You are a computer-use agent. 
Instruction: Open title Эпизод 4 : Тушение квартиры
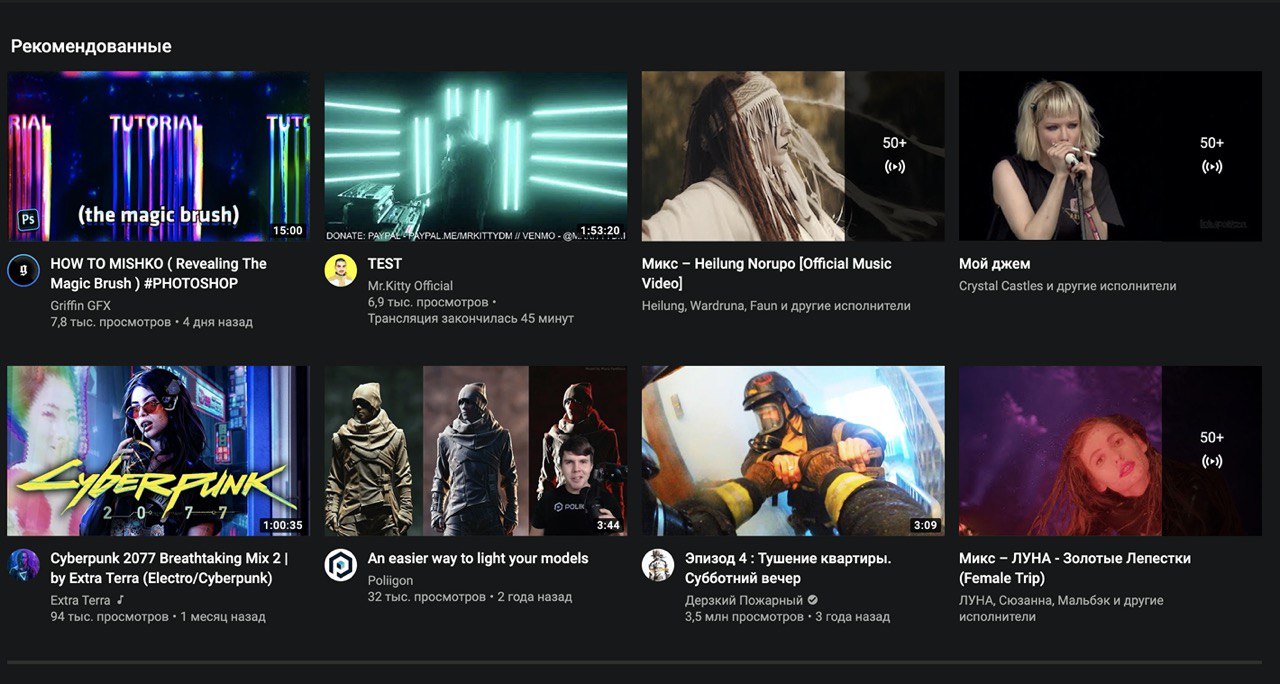coord(788,568)
